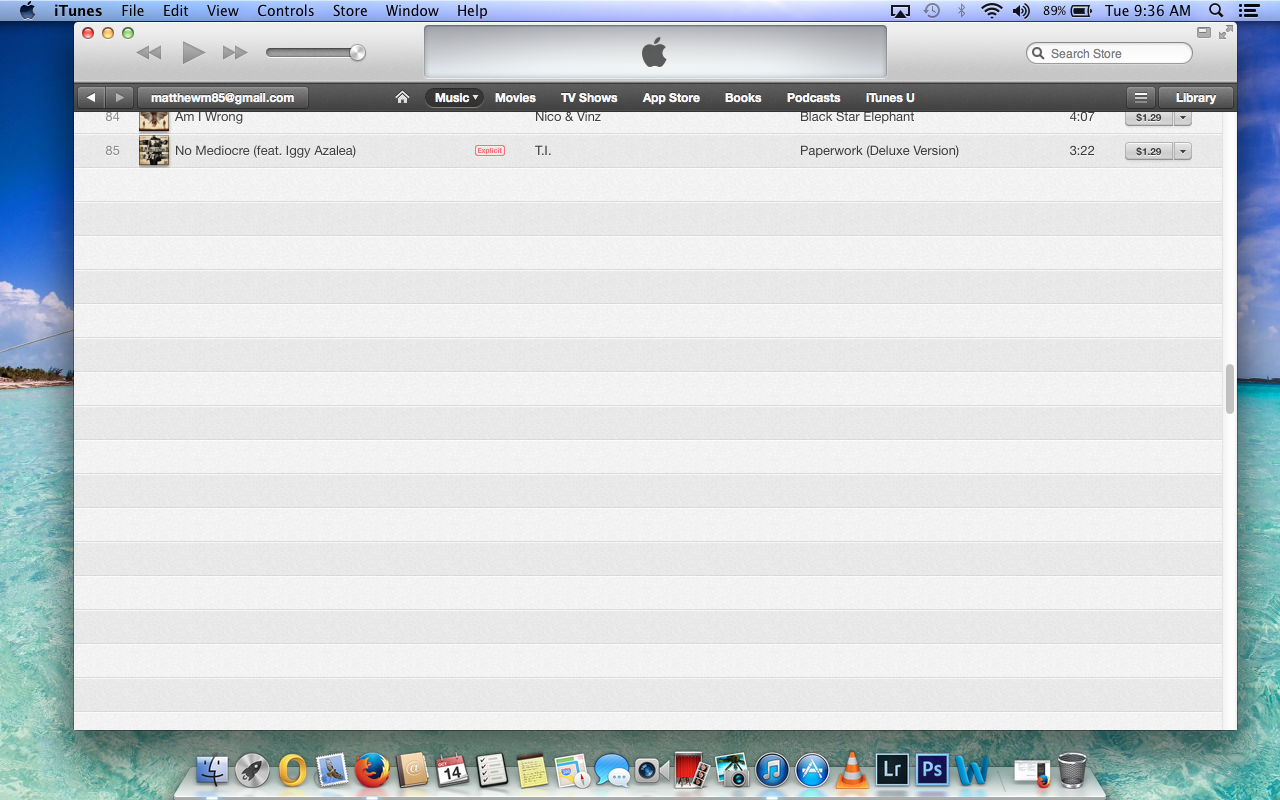The width and height of the screenshot is (1280, 800).
Task: Click artist name Nico & Vinz
Action: click(568, 117)
